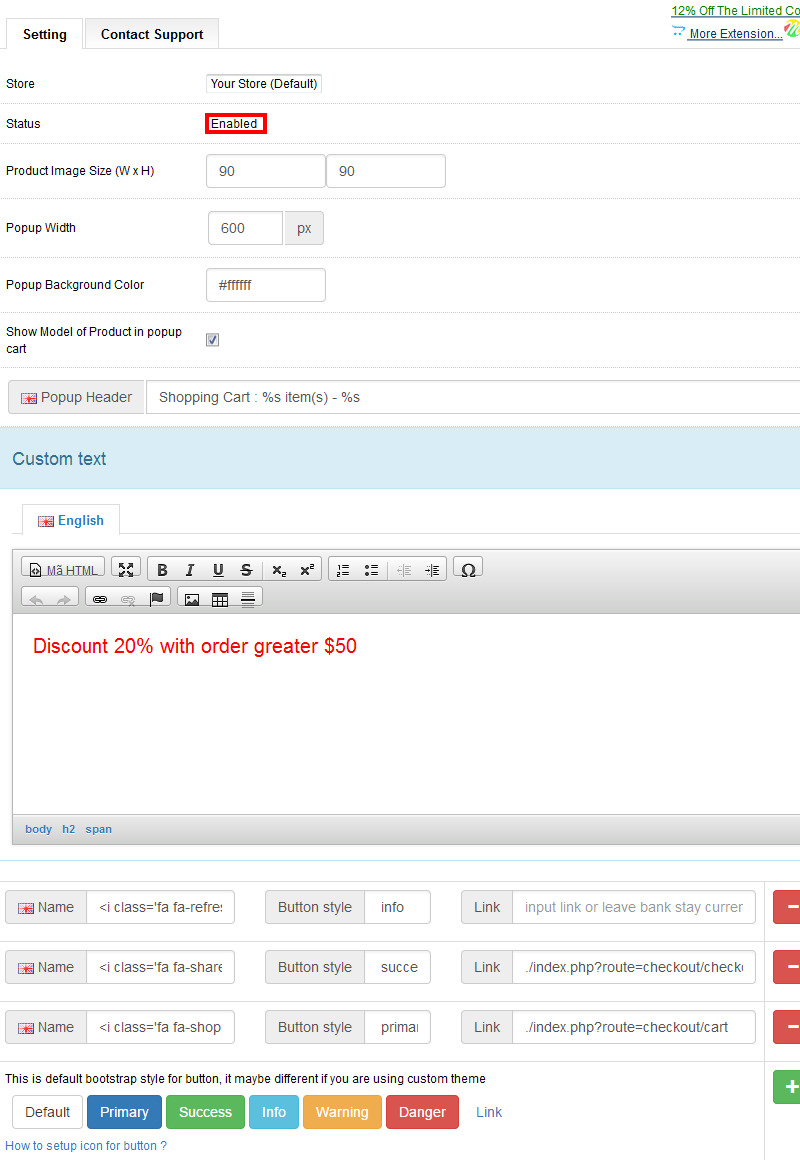Open the Status dropdown showing Enabled
This screenshot has width=800, height=1160.
pyautogui.click(x=236, y=124)
